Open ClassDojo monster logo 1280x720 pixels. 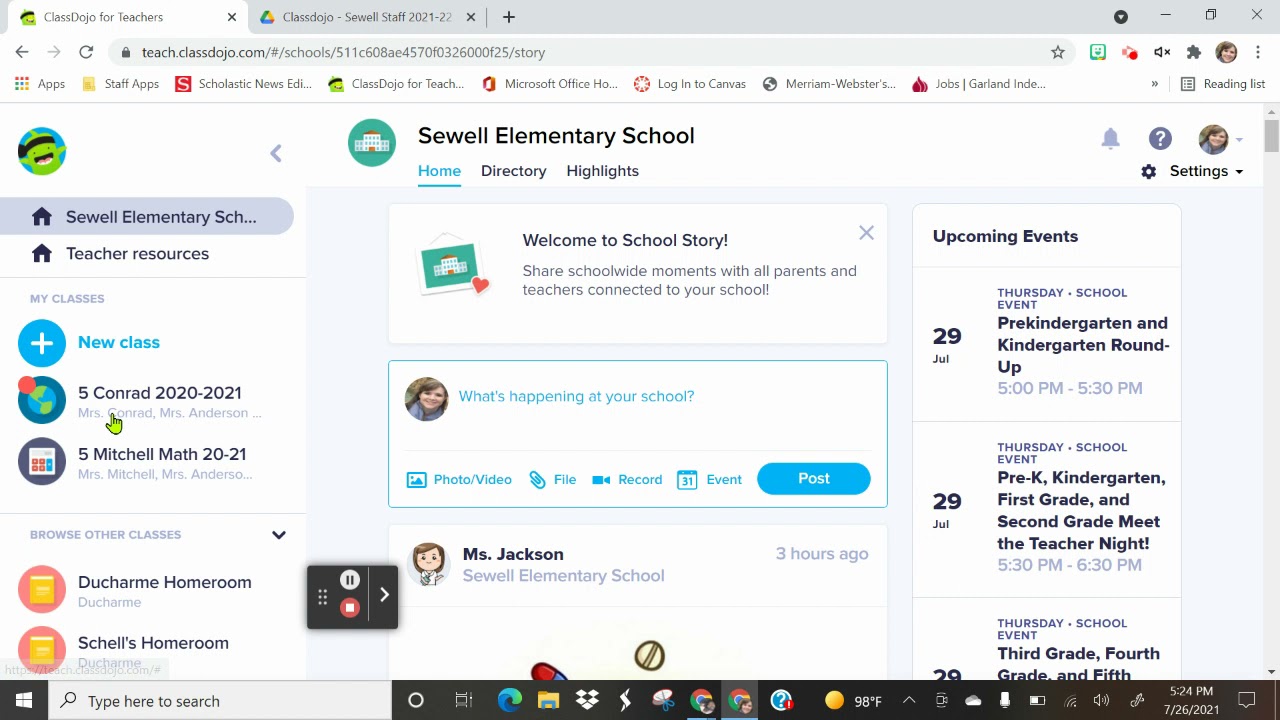click(42, 151)
